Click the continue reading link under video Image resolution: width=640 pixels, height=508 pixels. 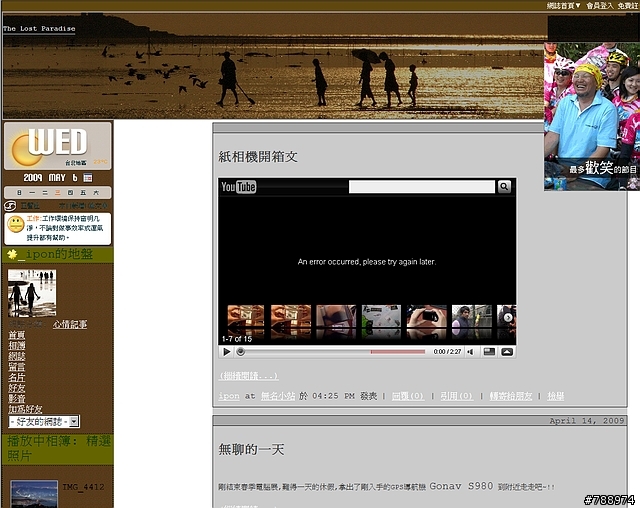(x=249, y=376)
